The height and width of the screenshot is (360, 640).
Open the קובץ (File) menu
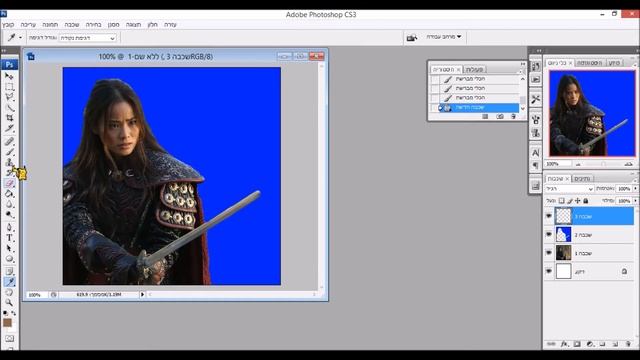click(8, 25)
